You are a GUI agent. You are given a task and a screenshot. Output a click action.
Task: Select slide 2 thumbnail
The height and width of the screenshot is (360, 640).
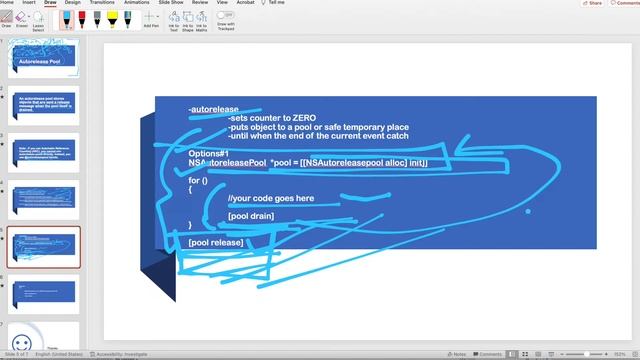[44, 105]
